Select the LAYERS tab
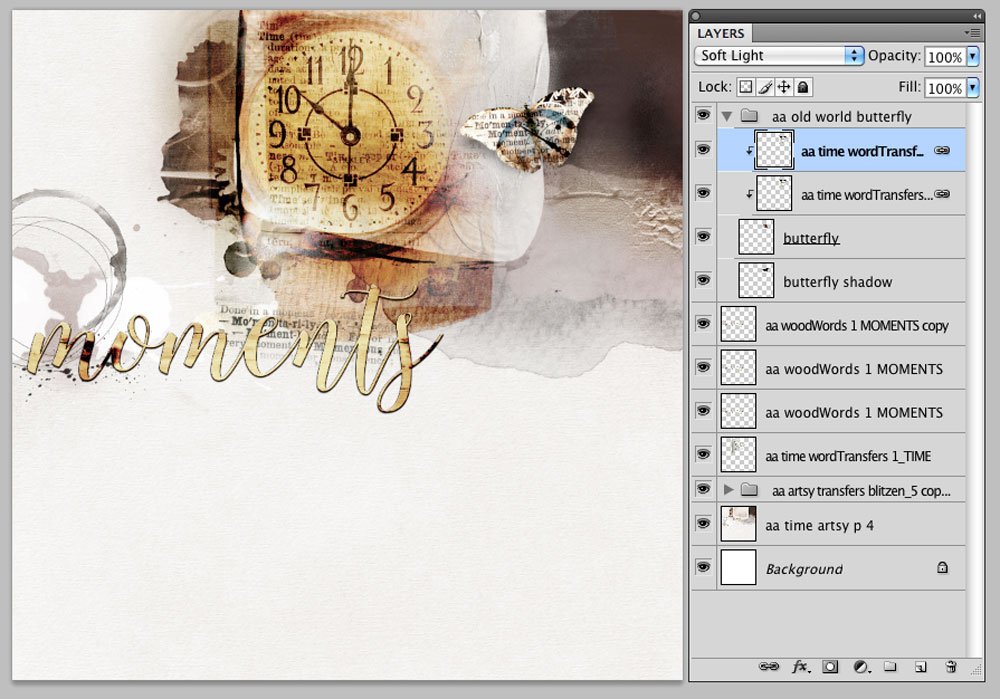 [721, 33]
